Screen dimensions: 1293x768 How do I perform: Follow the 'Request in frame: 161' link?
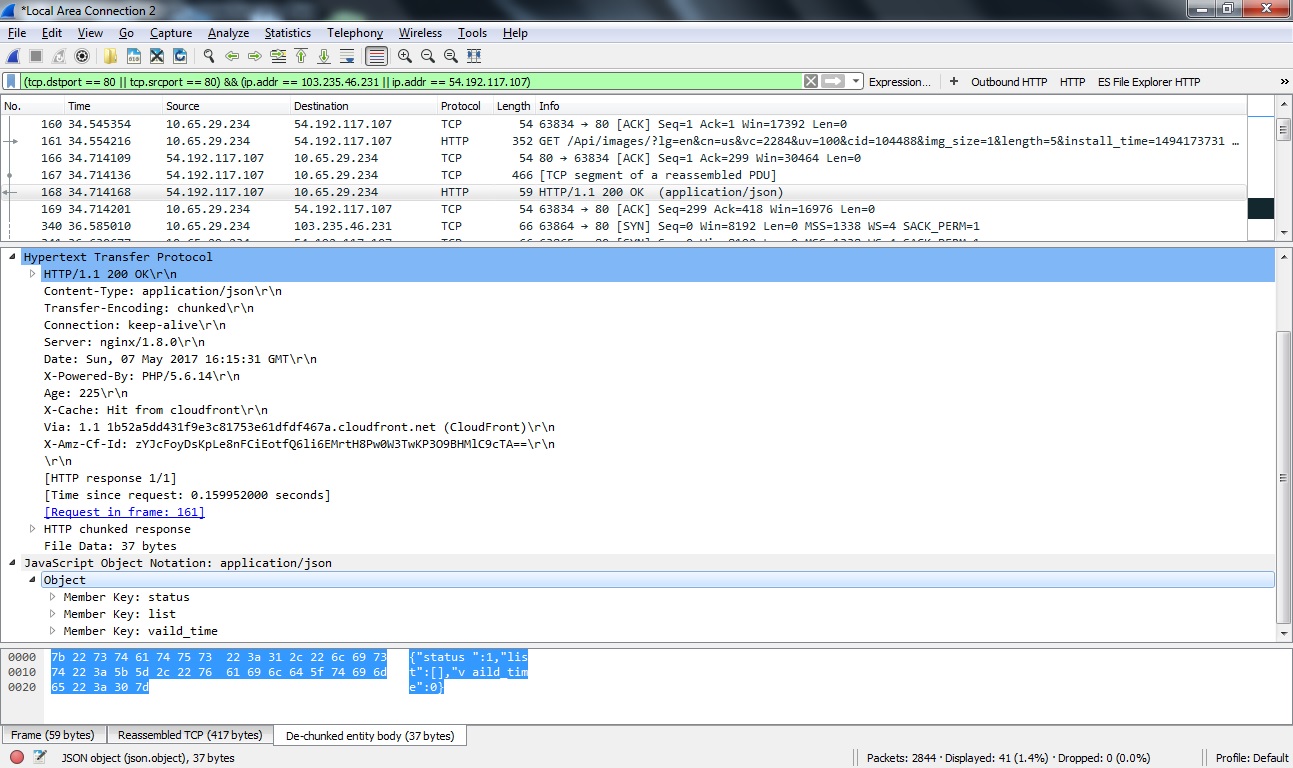coord(124,512)
